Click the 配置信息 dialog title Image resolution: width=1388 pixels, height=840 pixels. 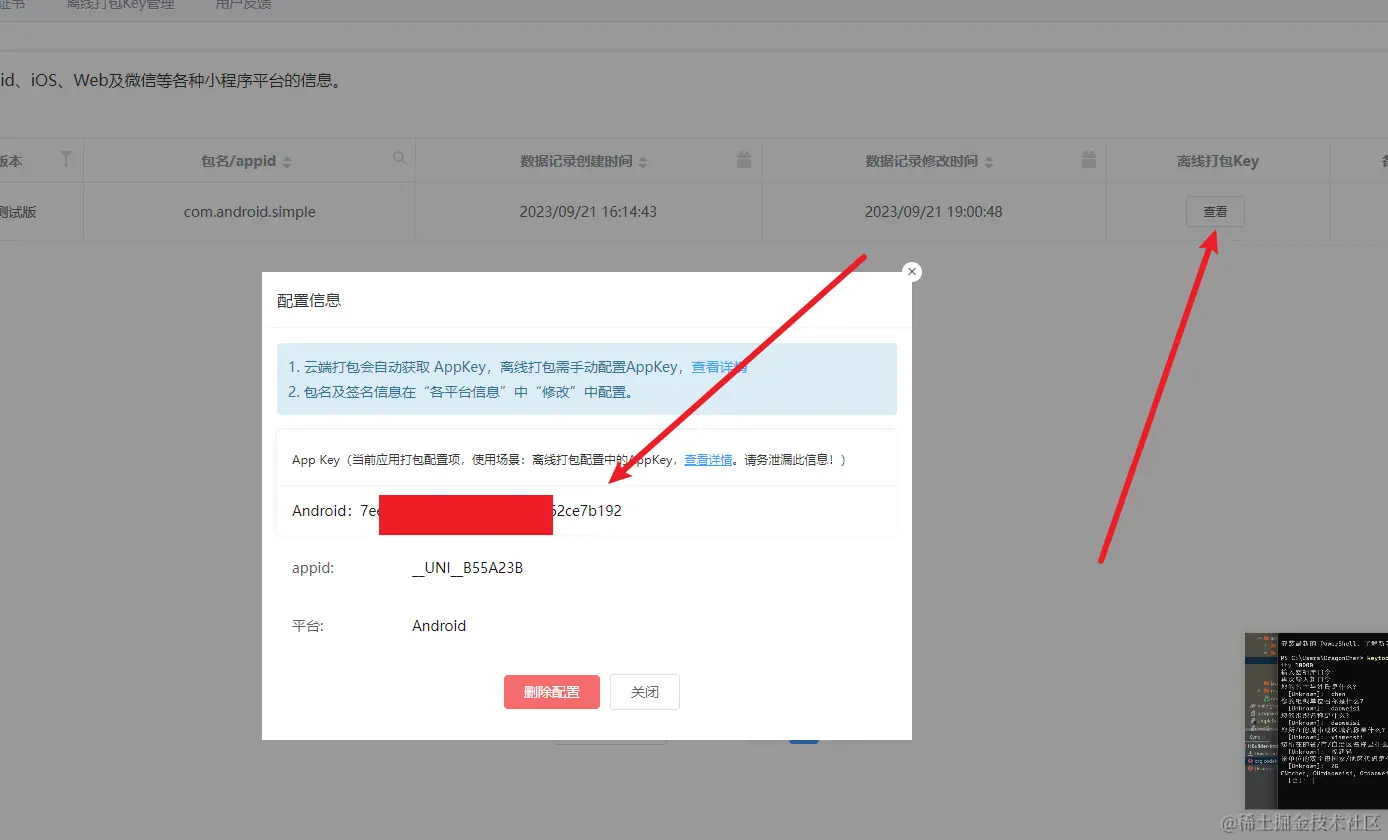(x=309, y=300)
